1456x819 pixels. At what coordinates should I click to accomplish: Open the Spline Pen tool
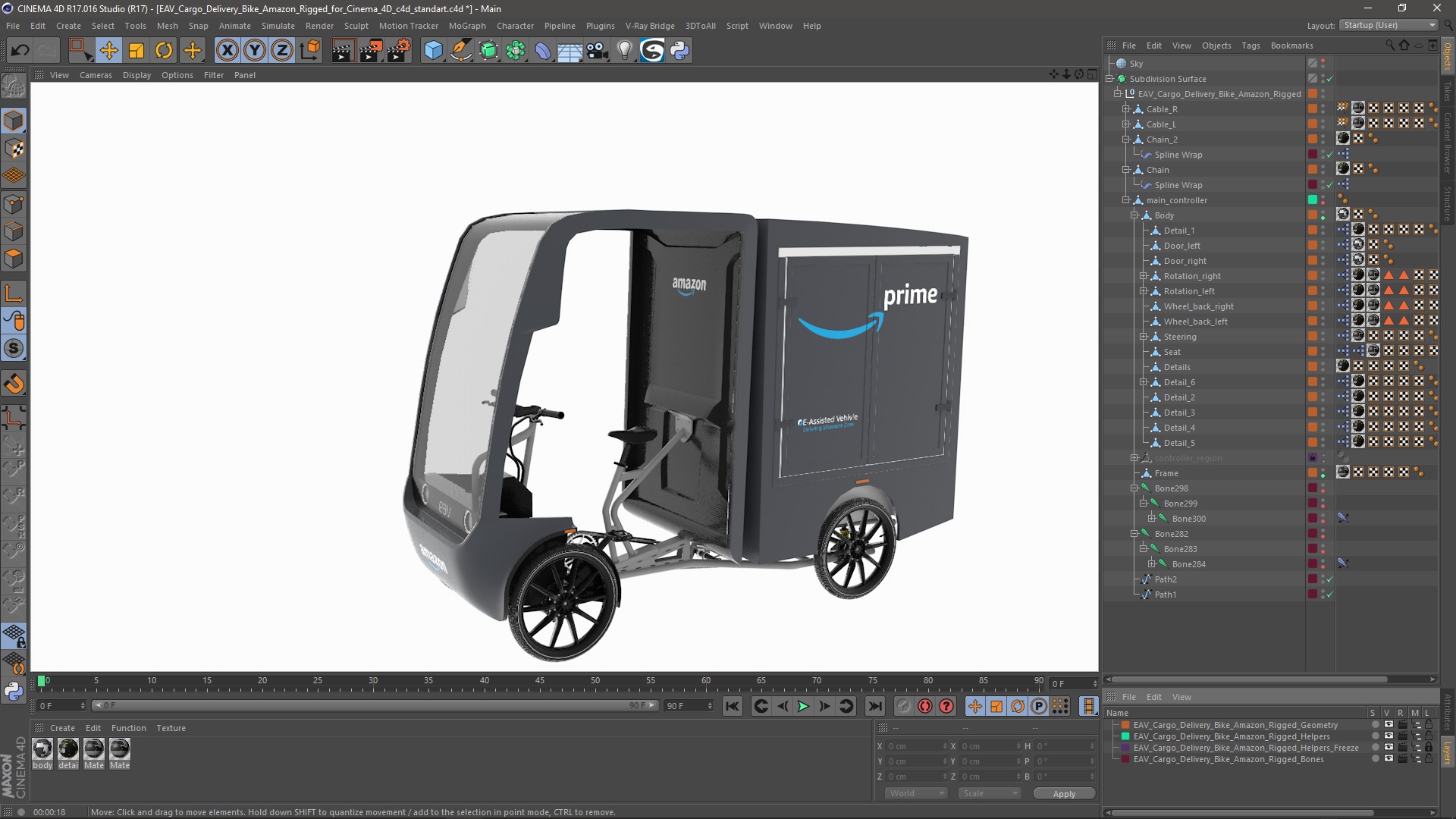460,51
